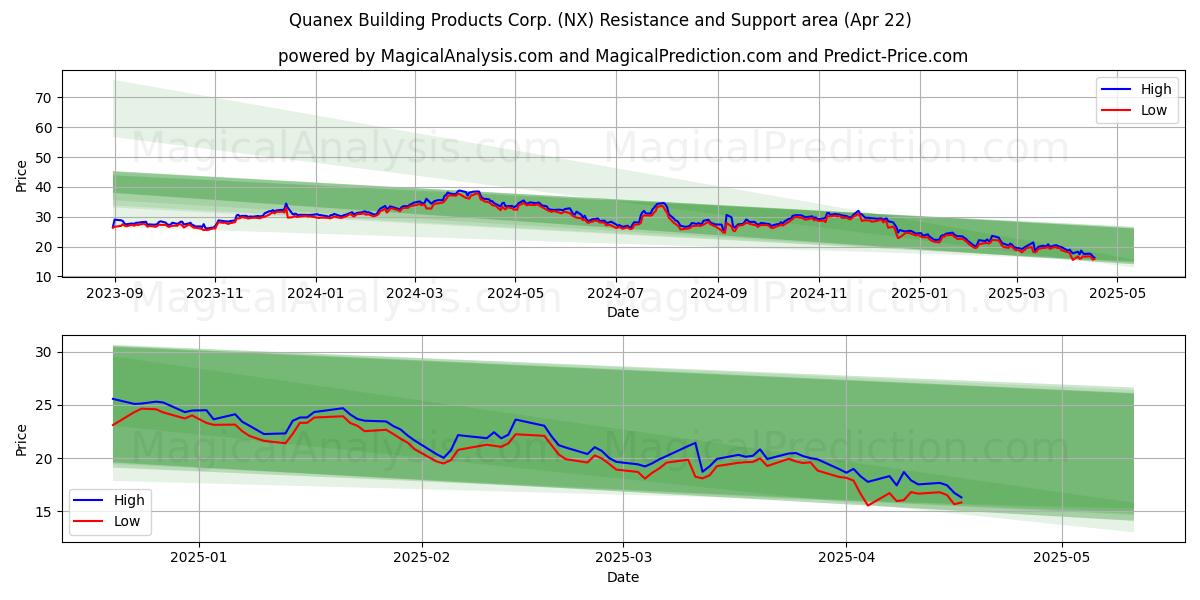Click the '2023-11' date label on top chart
1200x600 pixels.
point(216,294)
